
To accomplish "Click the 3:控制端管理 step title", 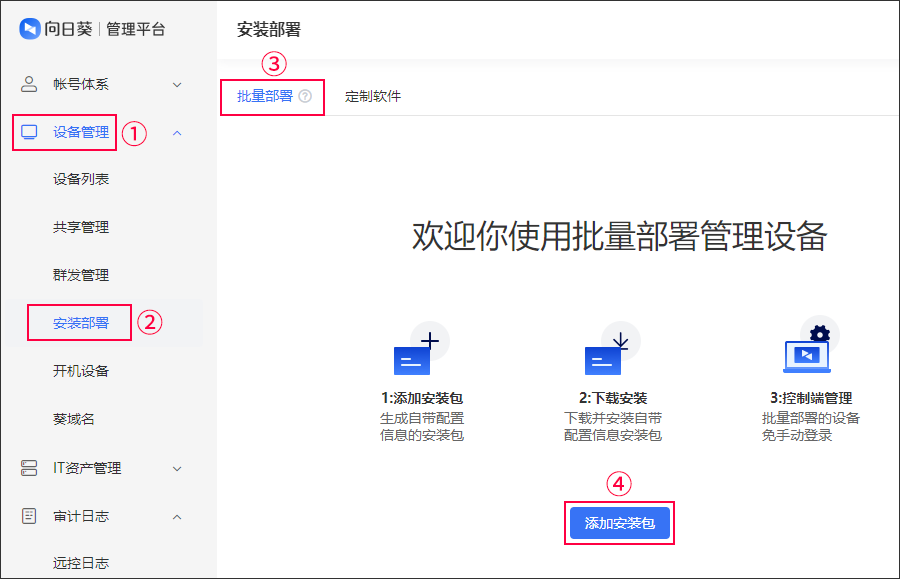I will pyautogui.click(x=811, y=398).
